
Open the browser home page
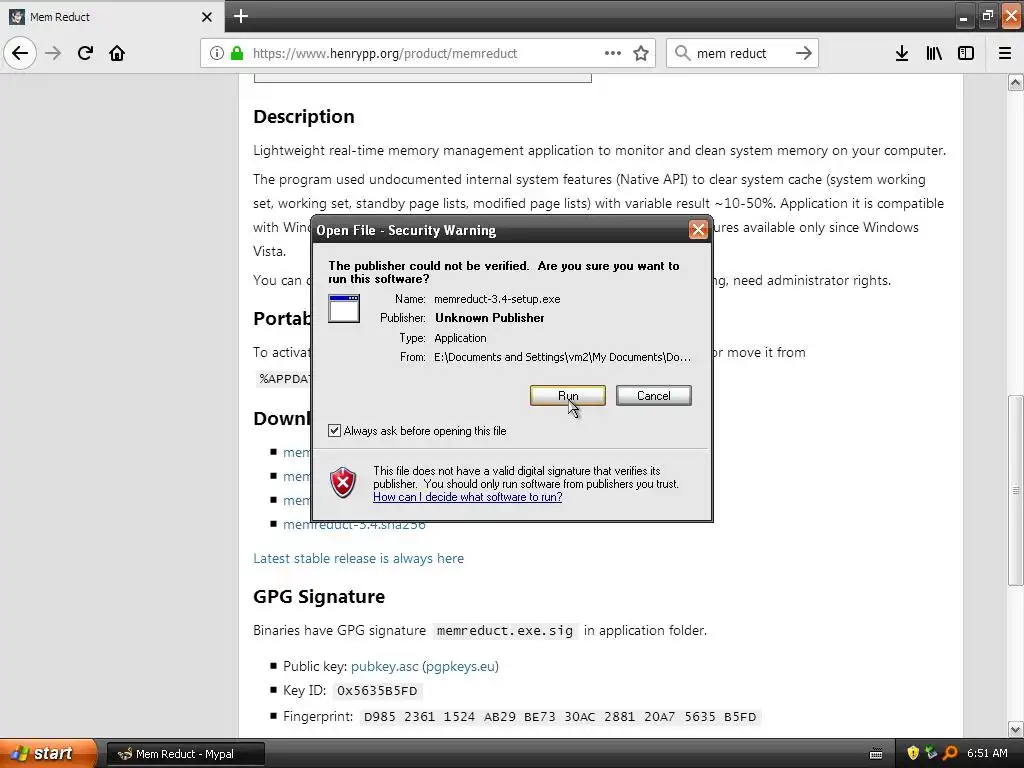(117, 53)
